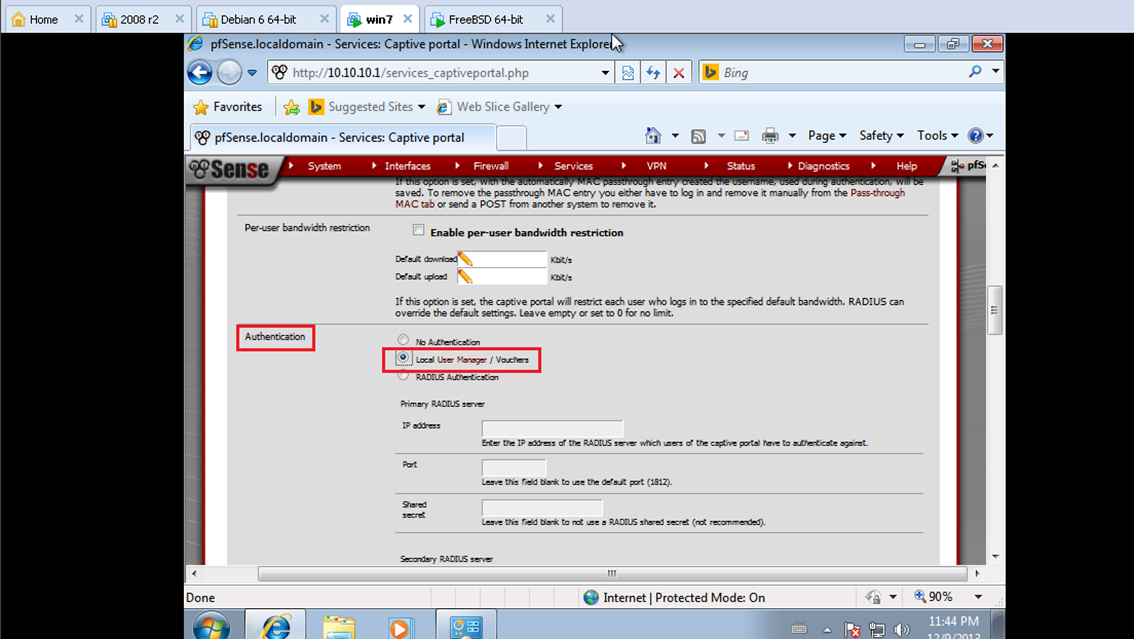Image resolution: width=1134 pixels, height=639 pixels.
Task: Expand the Web Slice Gallery dropdown
Action: coord(558,107)
